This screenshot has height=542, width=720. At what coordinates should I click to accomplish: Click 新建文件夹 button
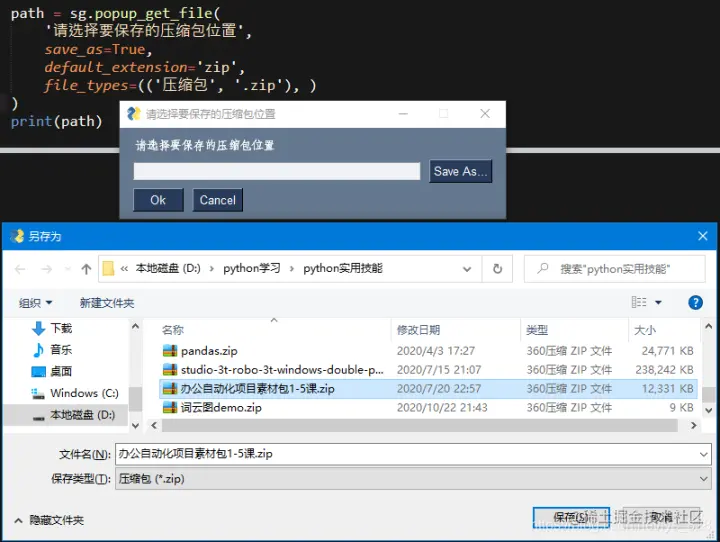[107, 303]
